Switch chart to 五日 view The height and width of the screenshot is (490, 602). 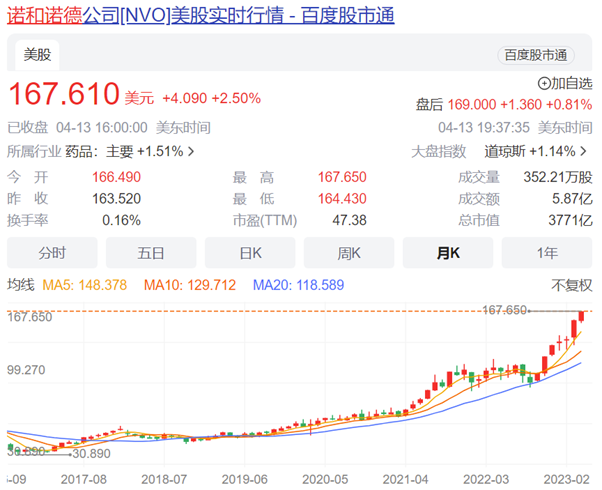[151, 253]
